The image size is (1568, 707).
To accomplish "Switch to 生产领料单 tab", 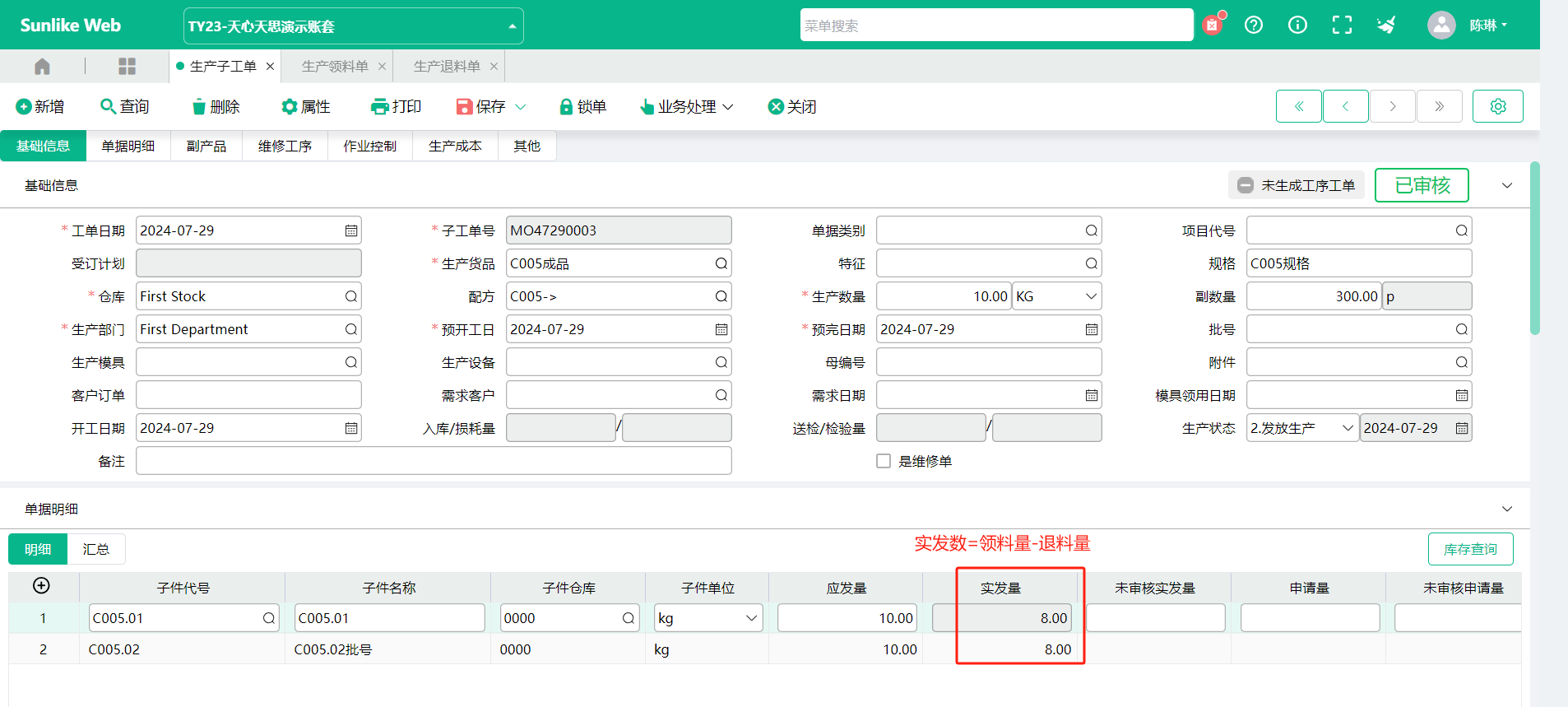I will [x=335, y=66].
